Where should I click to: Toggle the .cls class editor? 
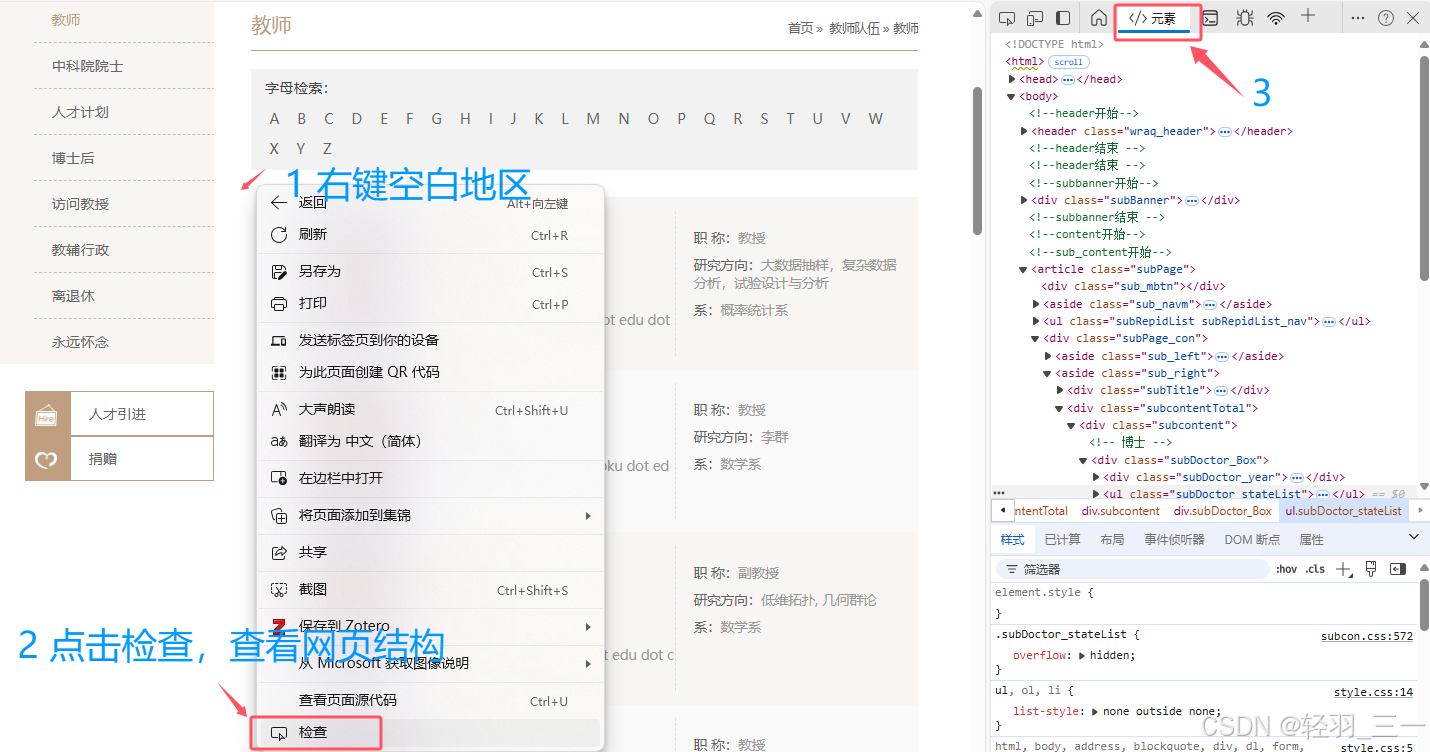tap(1314, 568)
